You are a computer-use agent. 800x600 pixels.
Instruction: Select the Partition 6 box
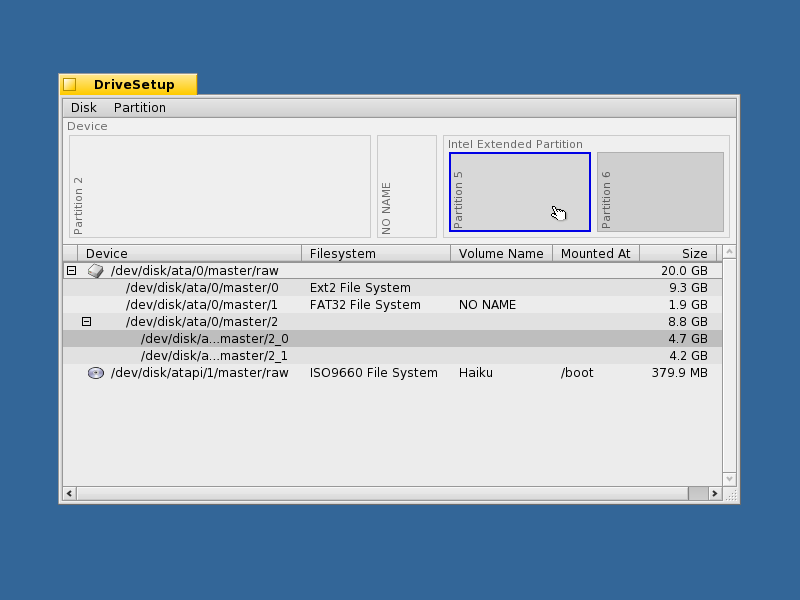tap(660, 190)
